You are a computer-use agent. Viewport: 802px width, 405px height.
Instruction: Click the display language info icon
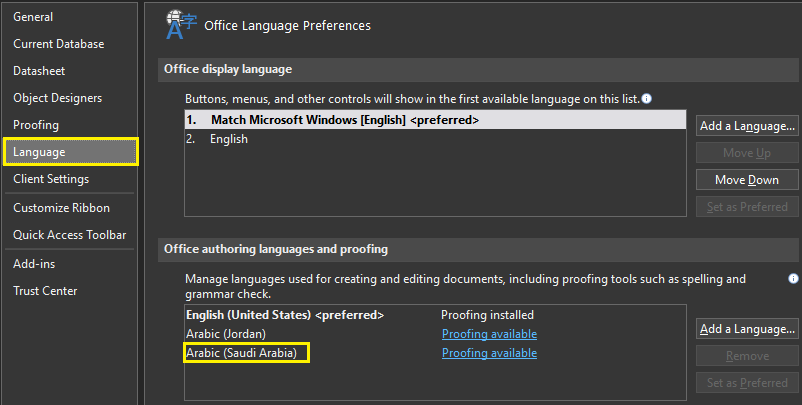(647, 98)
